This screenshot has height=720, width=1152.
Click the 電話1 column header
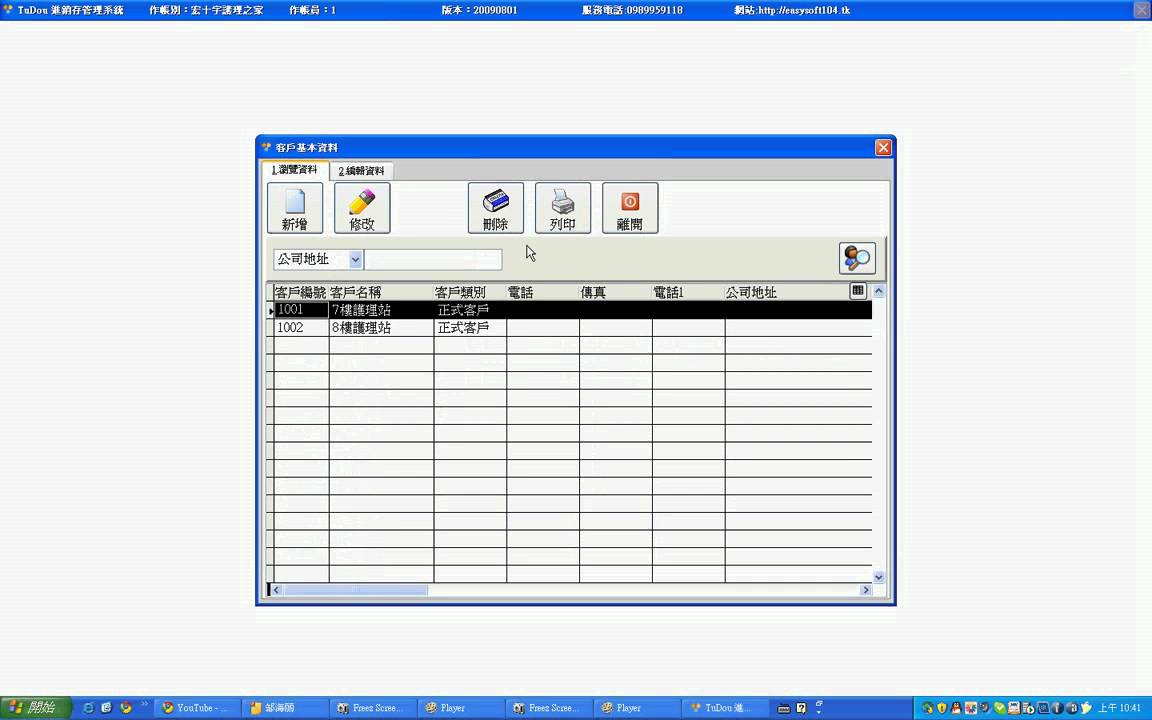click(688, 292)
